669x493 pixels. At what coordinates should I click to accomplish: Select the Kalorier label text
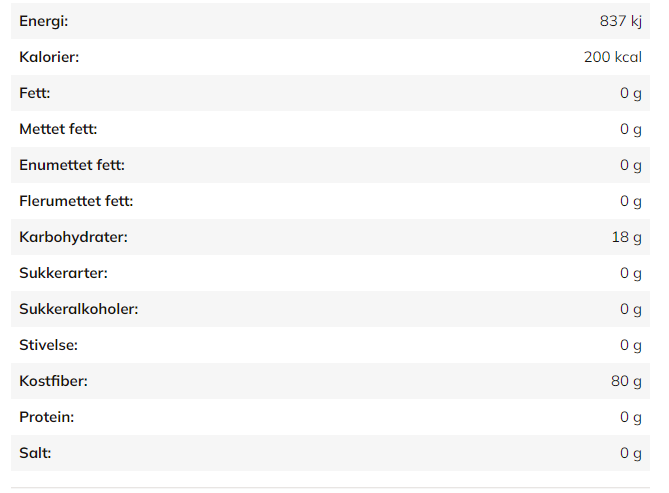pos(49,57)
